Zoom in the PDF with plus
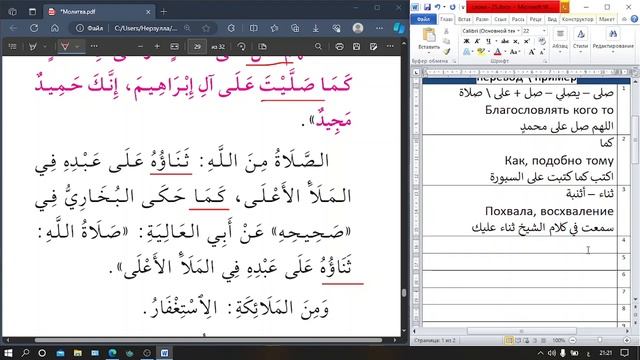 [x=157, y=47]
